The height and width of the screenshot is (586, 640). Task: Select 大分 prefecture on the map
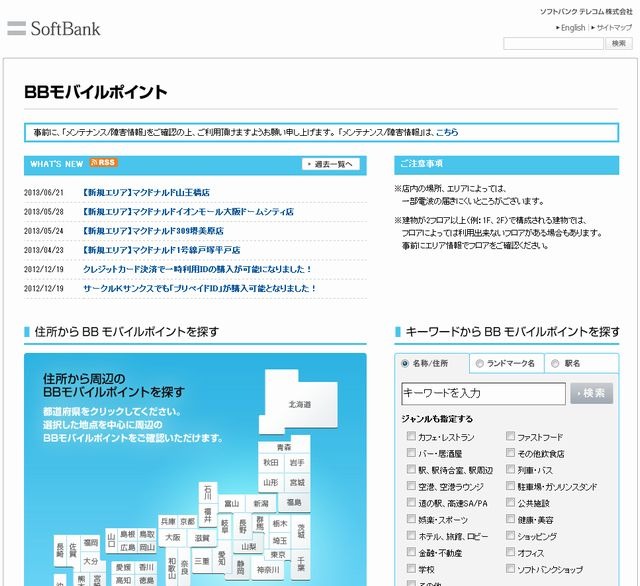point(91,561)
